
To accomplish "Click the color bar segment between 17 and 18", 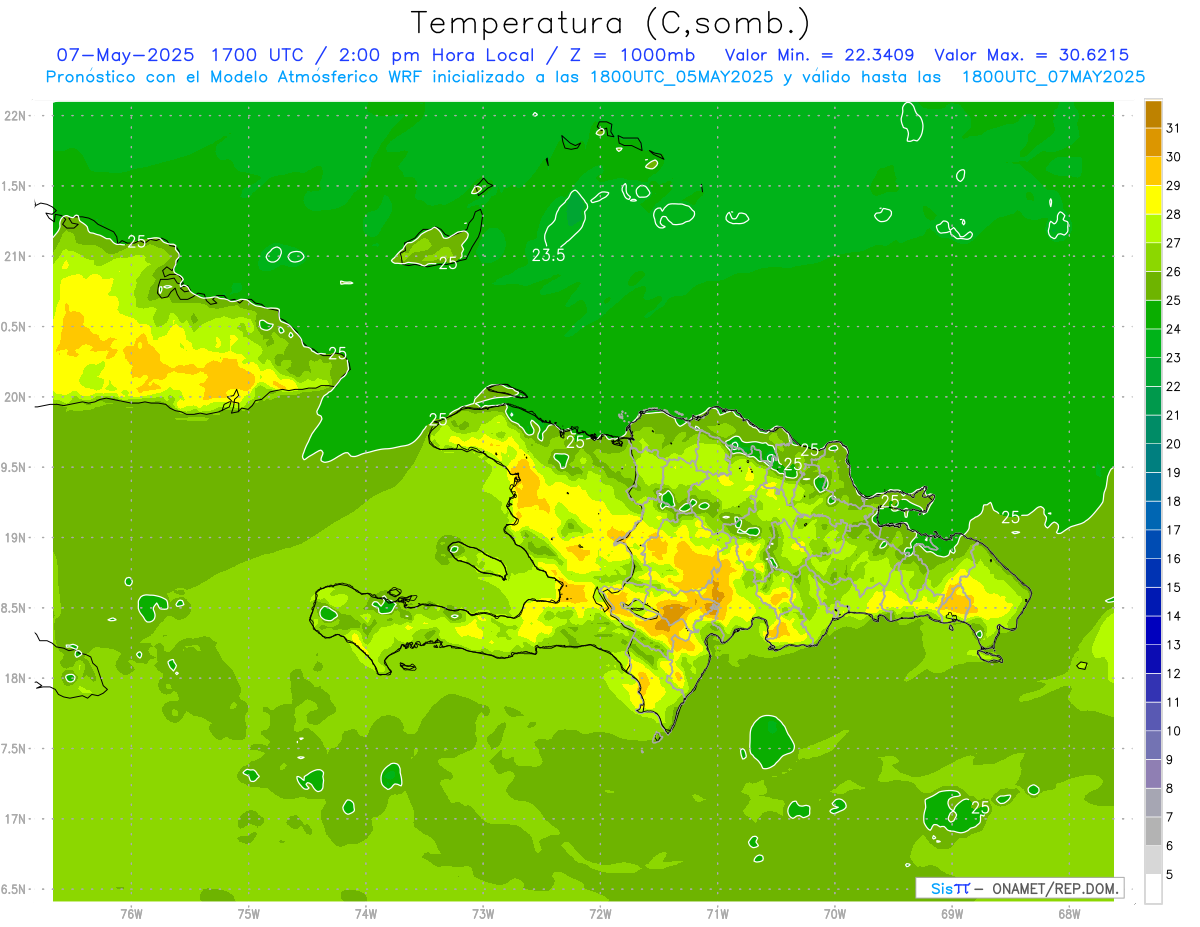I will pyautogui.click(x=1153, y=516).
